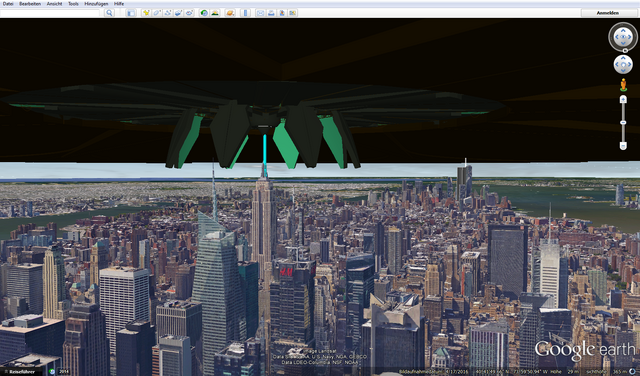The width and height of the screenshot is (640, 376).
Task: Click the search input field
Action: (x=50, y=13)
